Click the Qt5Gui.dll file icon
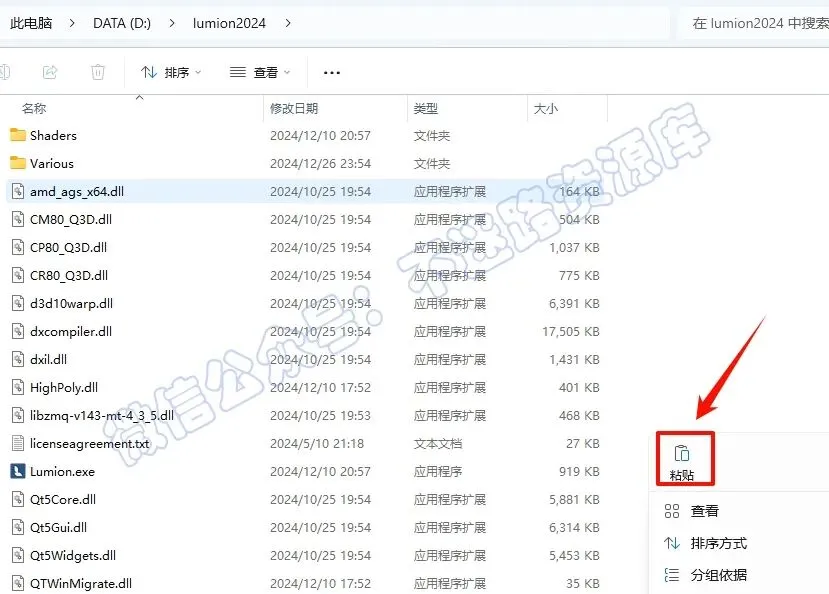This screenshot has width=829, height=594. pos(18,527)
